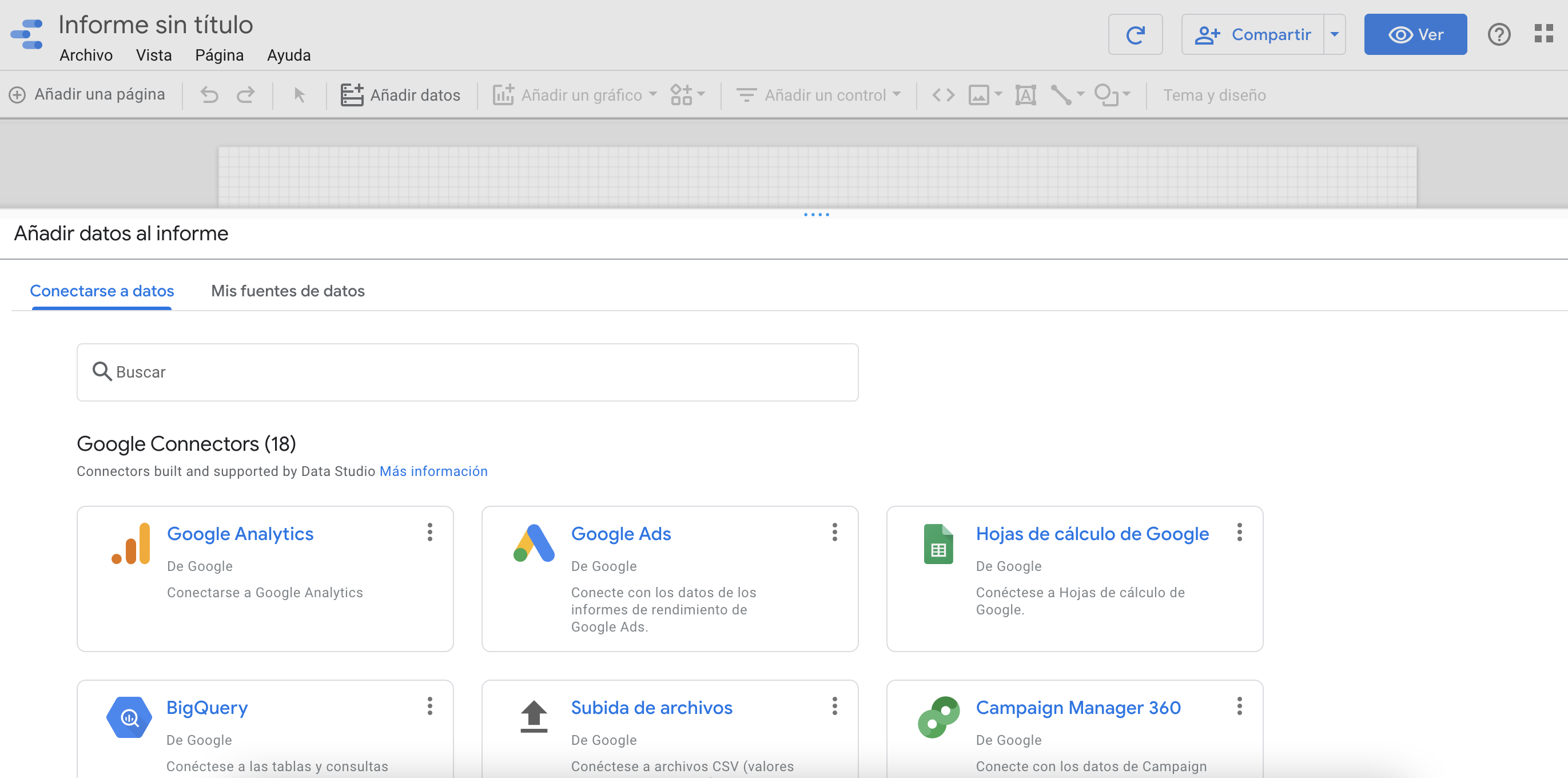Open the Página menu
This screenshot has height=778, width=1568.
pyautogui.click(x=219, y=55)
